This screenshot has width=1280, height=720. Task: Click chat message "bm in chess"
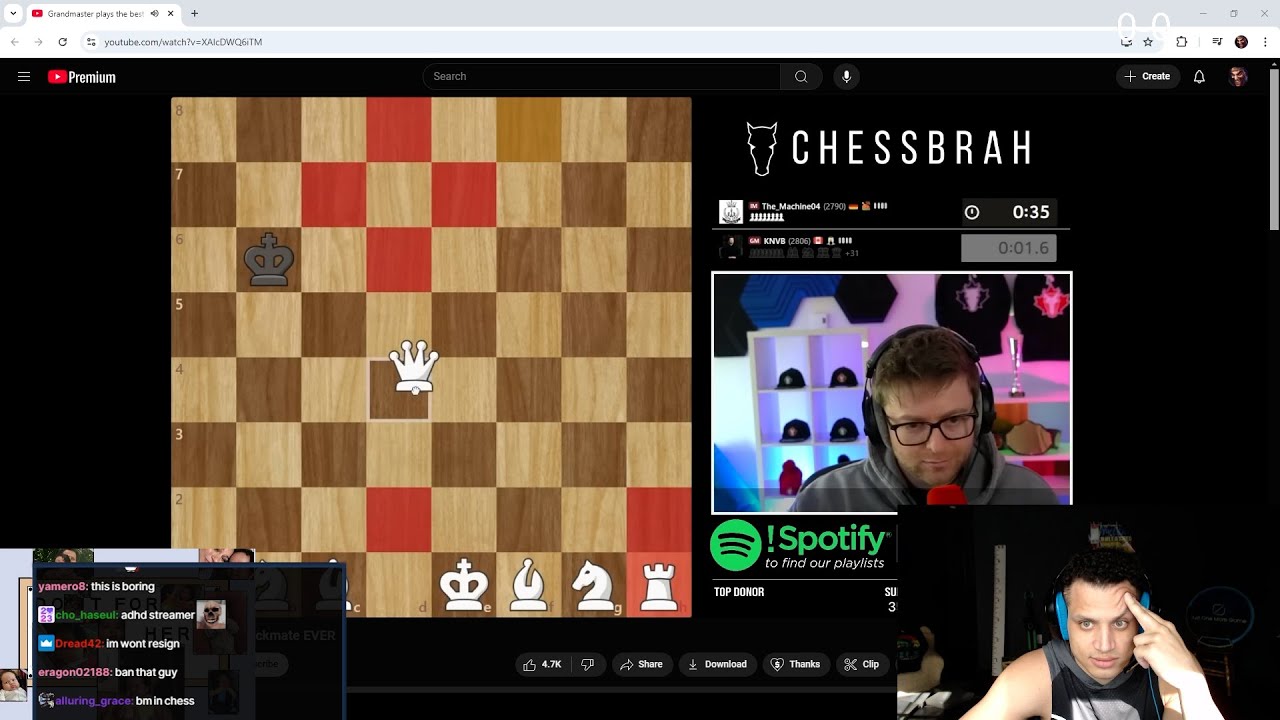pyautogui.click(x=166, y=701)
